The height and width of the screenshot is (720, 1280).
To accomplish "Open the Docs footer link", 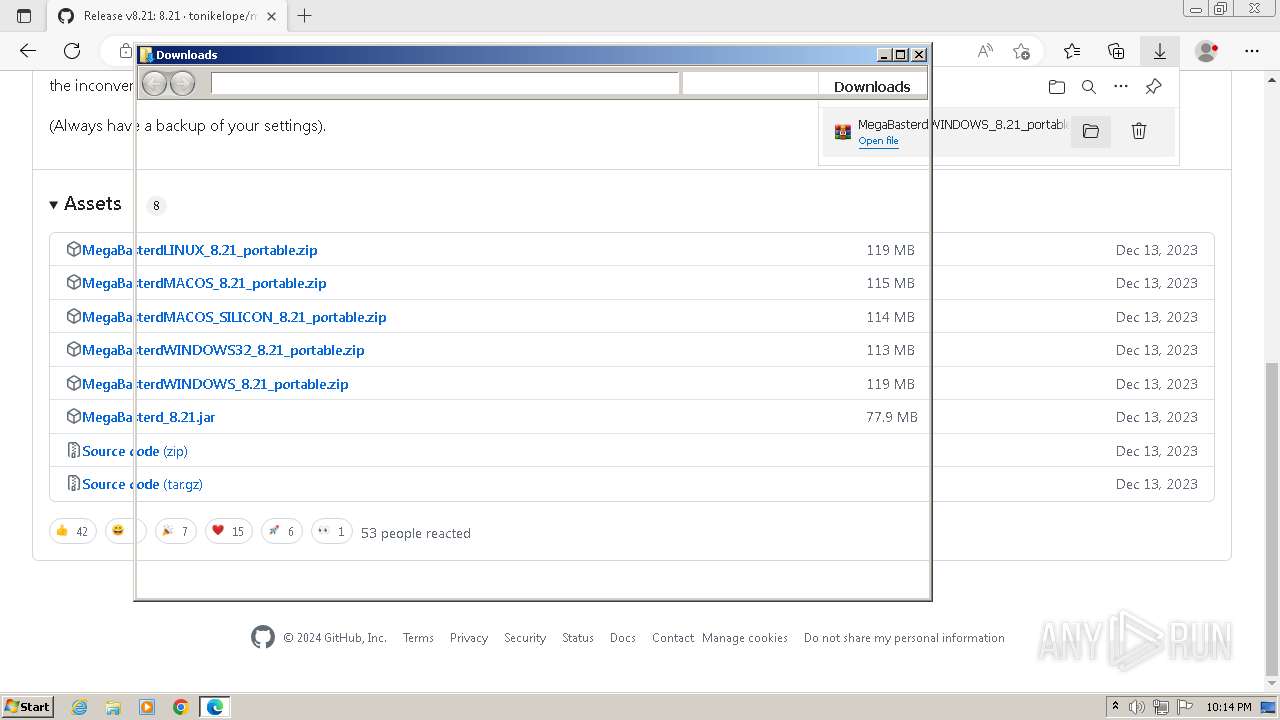I will click(623, 638).
